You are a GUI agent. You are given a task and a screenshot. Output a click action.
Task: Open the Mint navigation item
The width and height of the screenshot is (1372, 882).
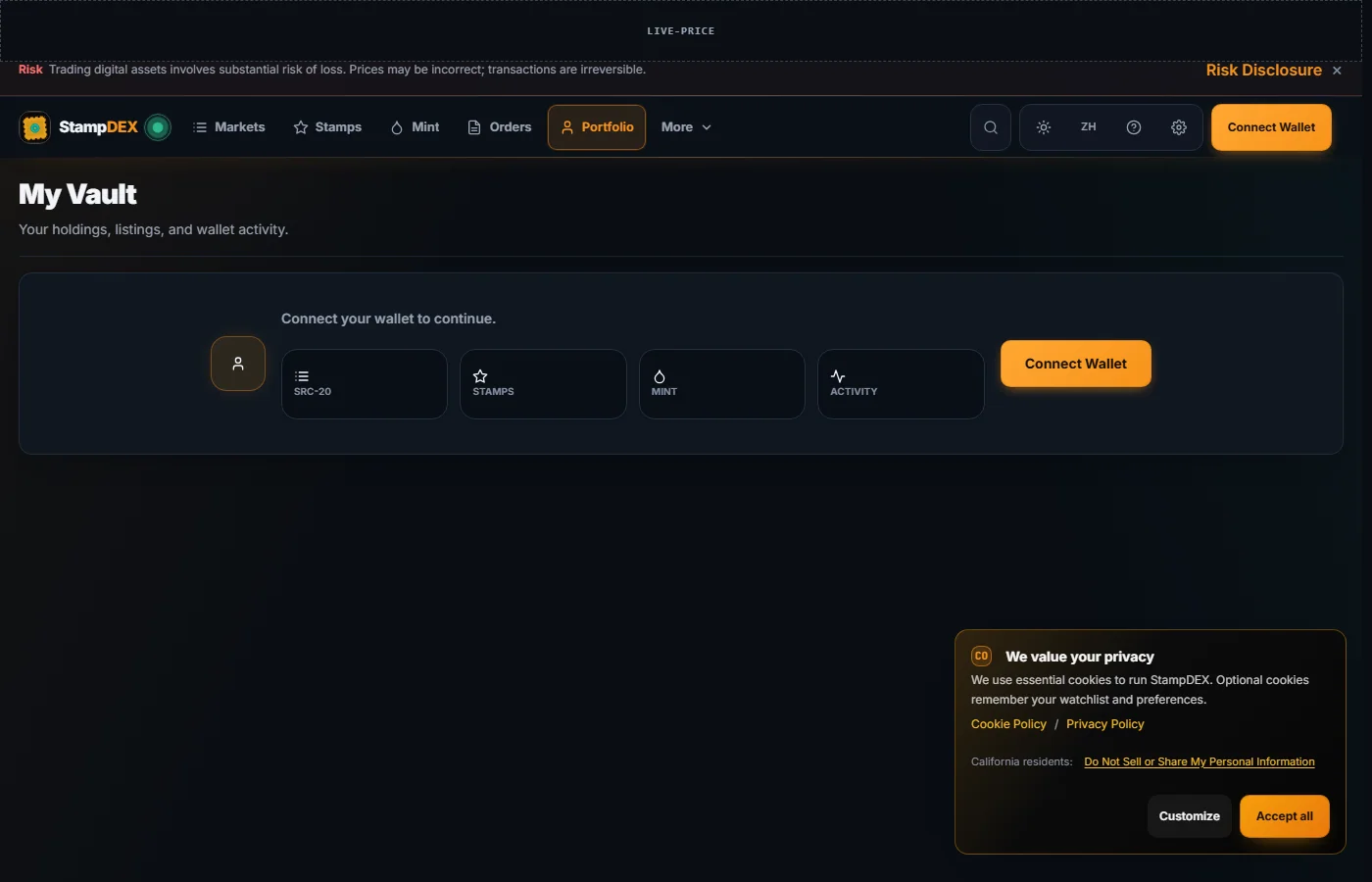pos(415,127)
